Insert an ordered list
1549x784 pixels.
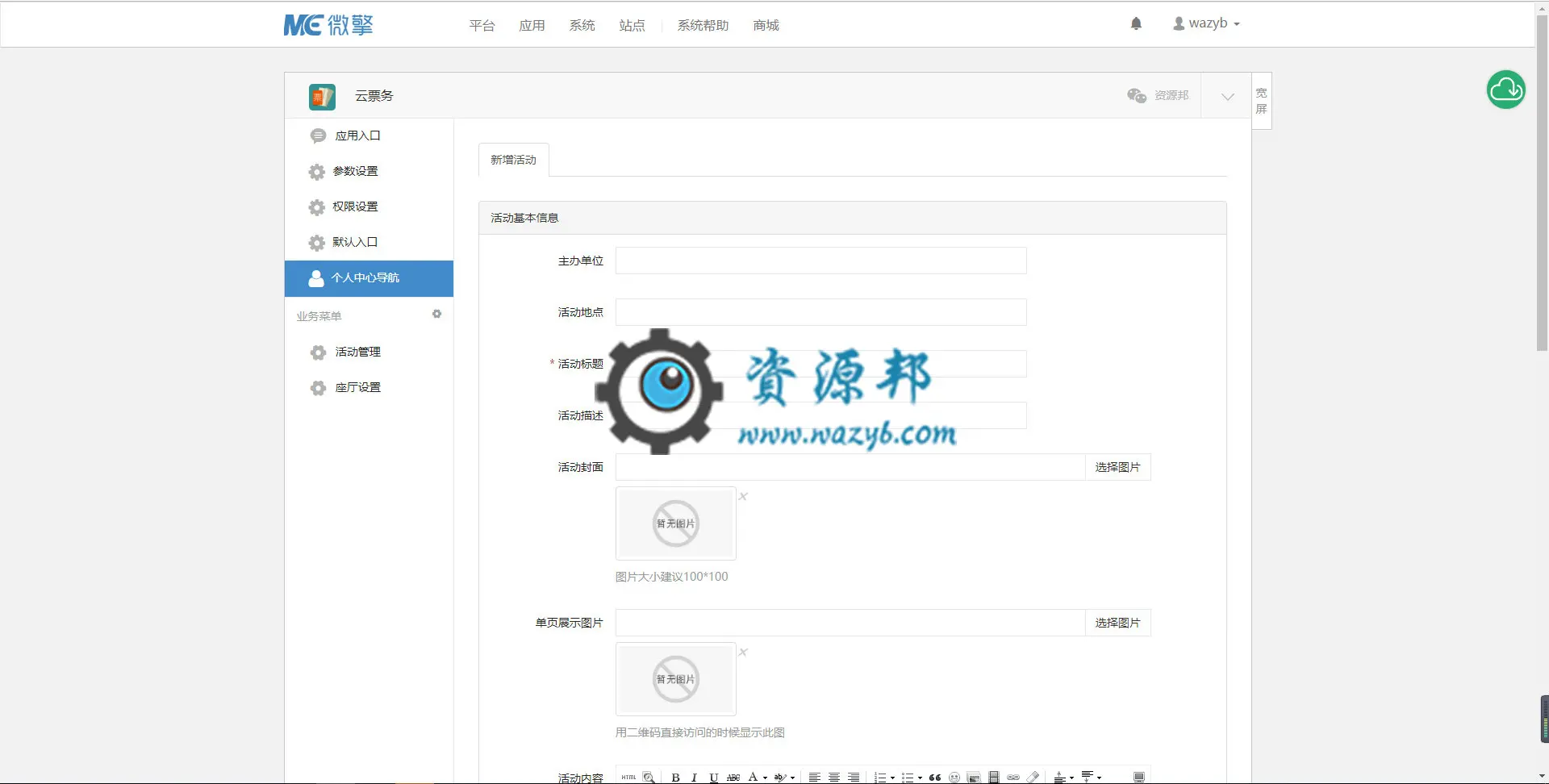[x=880, y=778]
